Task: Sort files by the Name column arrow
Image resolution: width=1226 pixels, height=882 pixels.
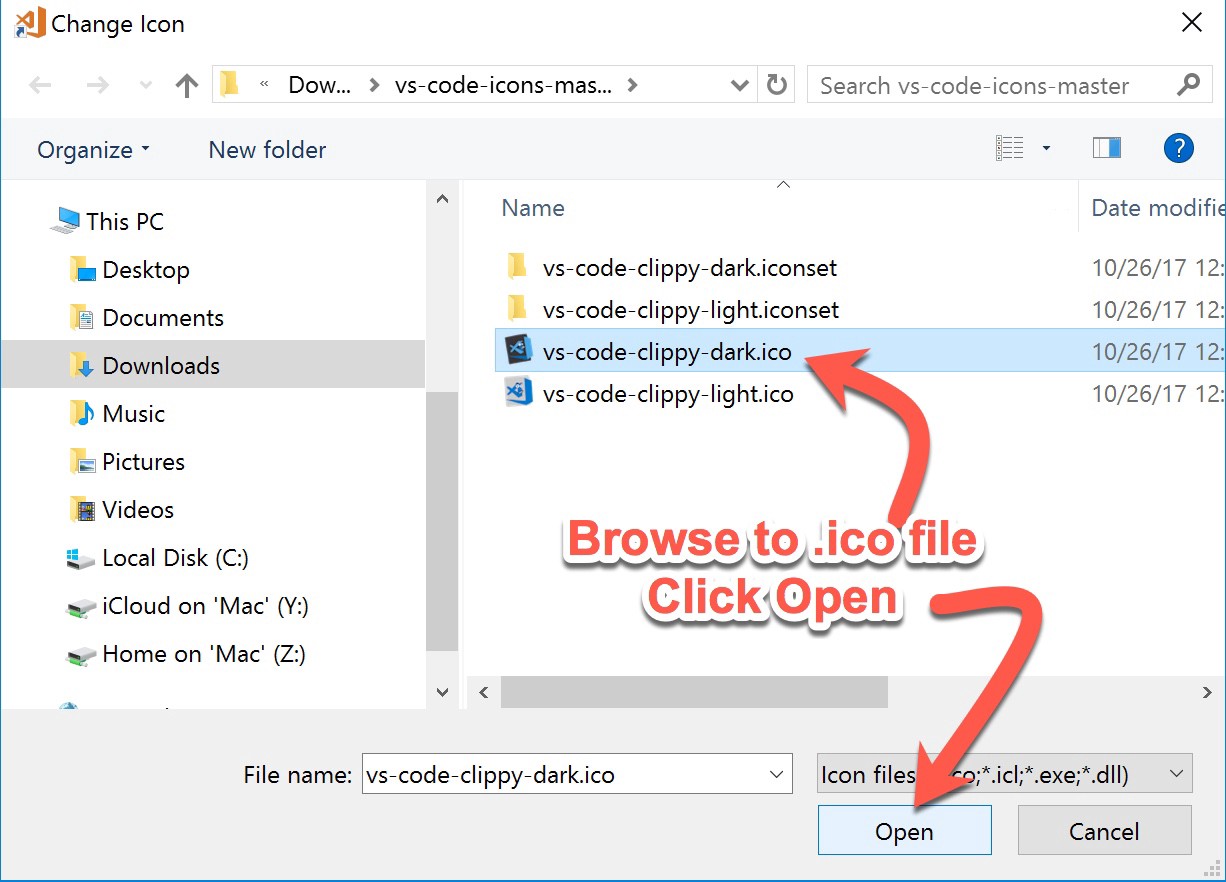Action: (x=784, y=184)
